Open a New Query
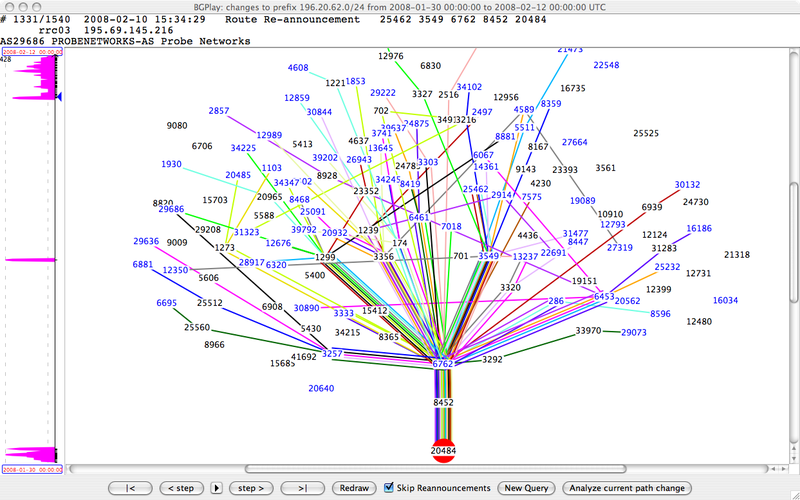The image size is (800, 500). [527, 488]
